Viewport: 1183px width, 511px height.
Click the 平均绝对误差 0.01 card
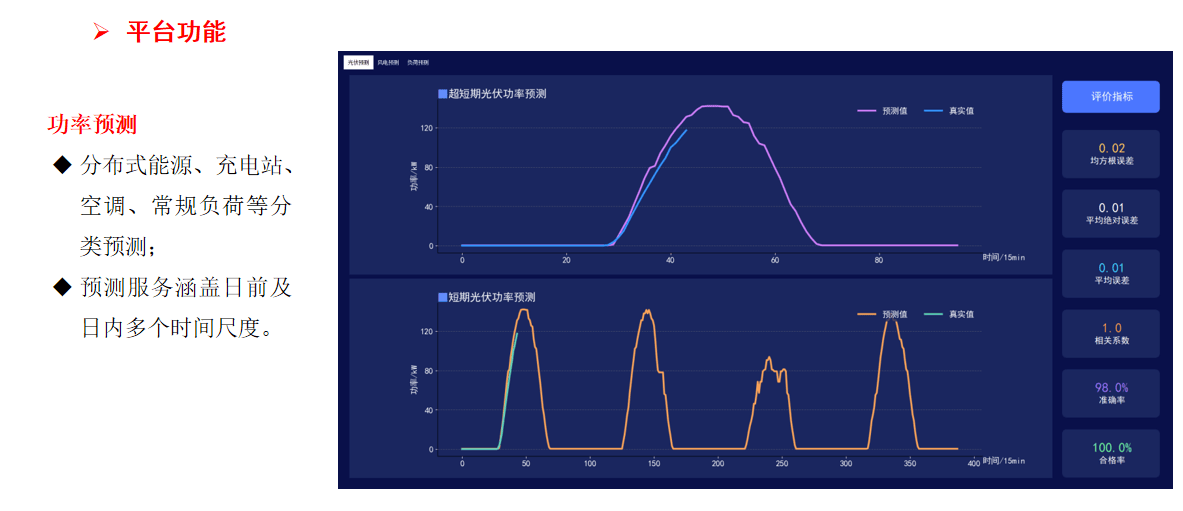point(1111,214)
